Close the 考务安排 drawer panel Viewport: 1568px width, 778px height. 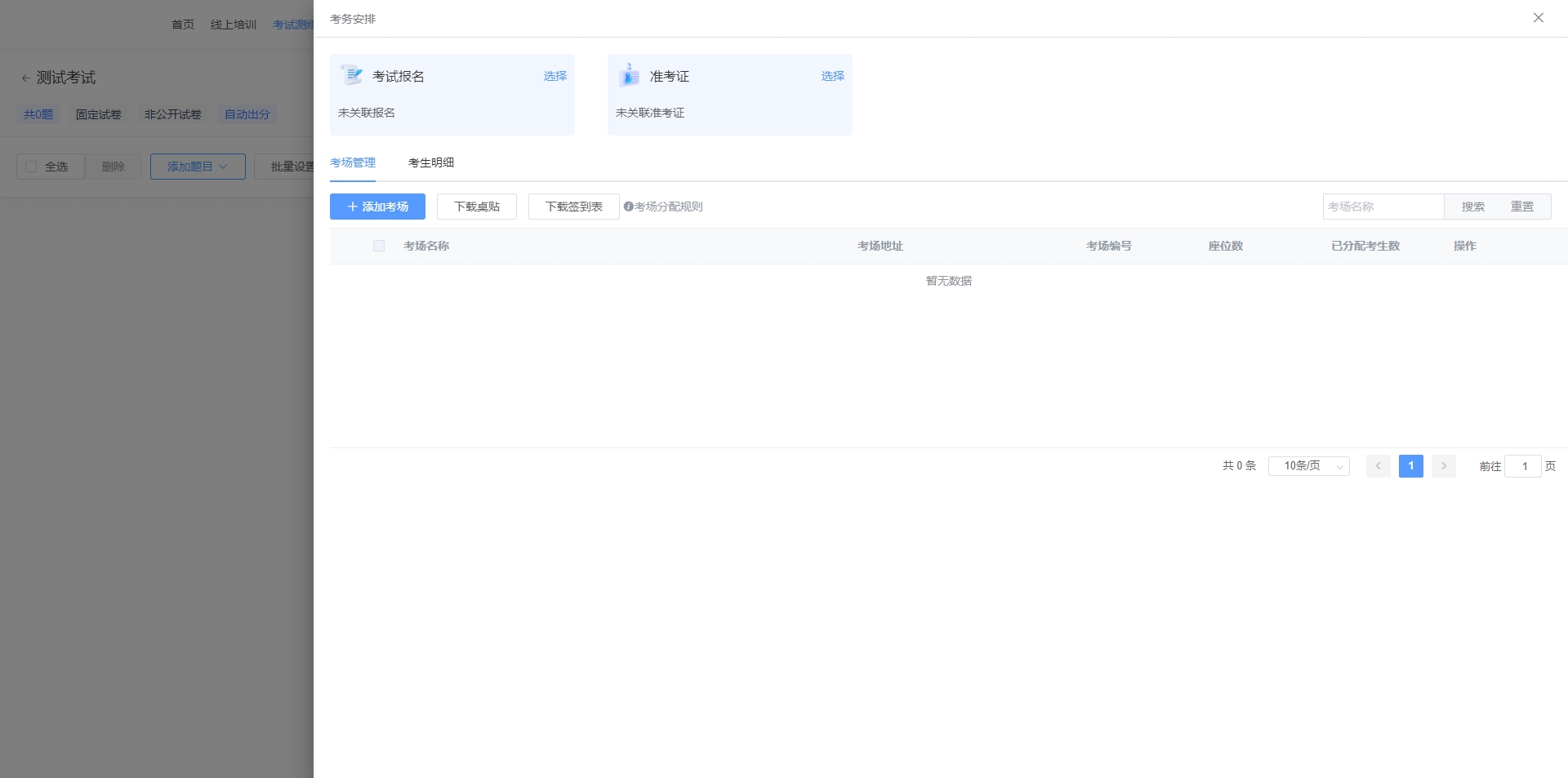tap(1538, 18)
